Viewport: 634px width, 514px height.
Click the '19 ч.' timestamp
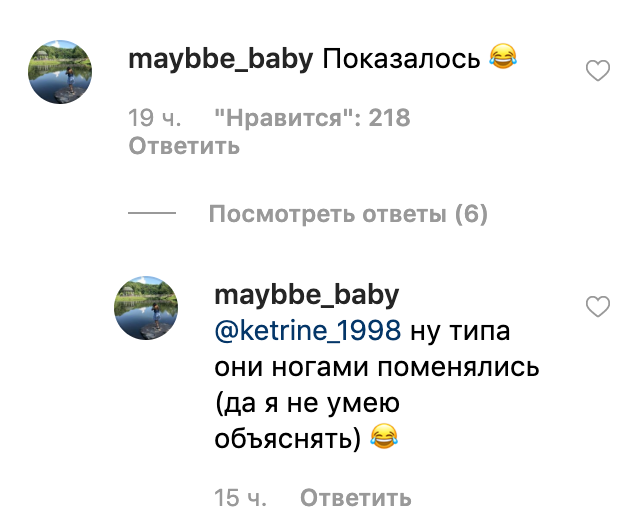[x=155, y=117]
